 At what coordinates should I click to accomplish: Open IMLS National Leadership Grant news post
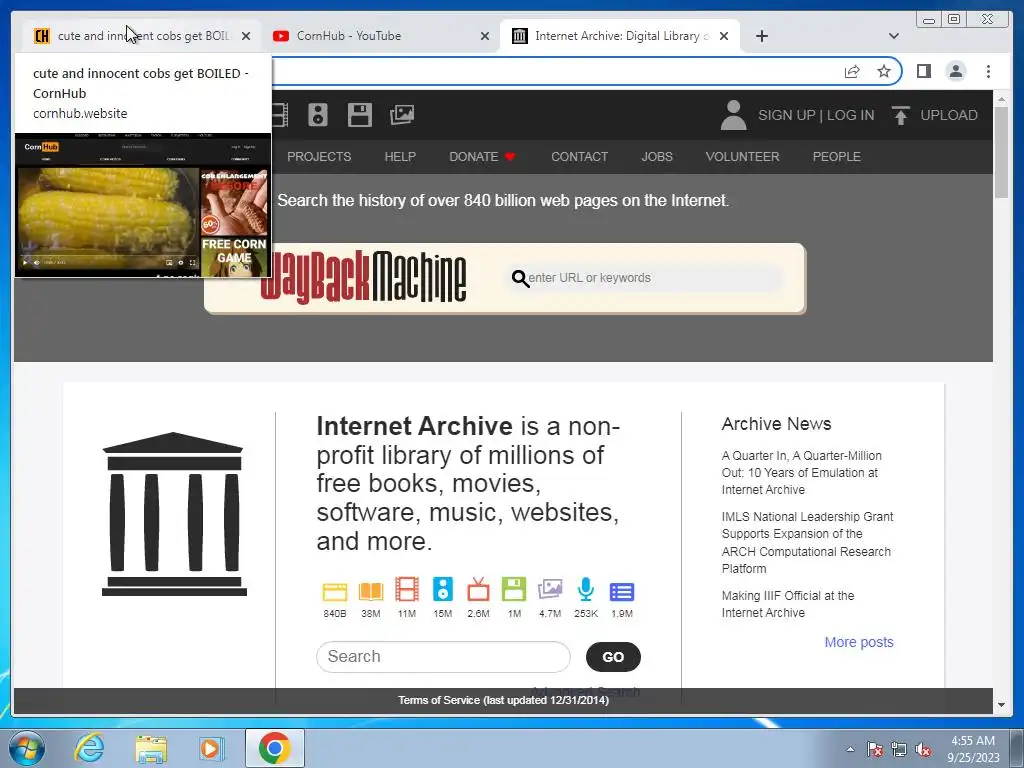(x=807, y=543)
